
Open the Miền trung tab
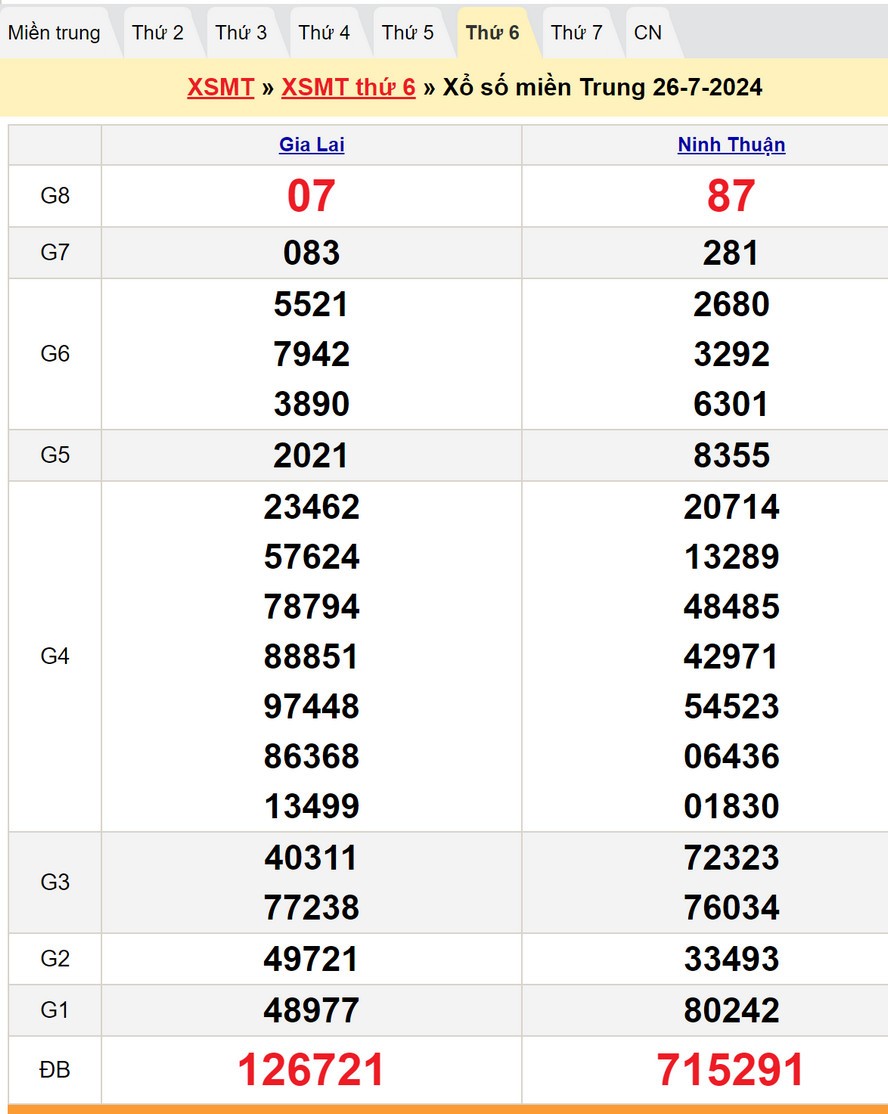pos(55,33)
